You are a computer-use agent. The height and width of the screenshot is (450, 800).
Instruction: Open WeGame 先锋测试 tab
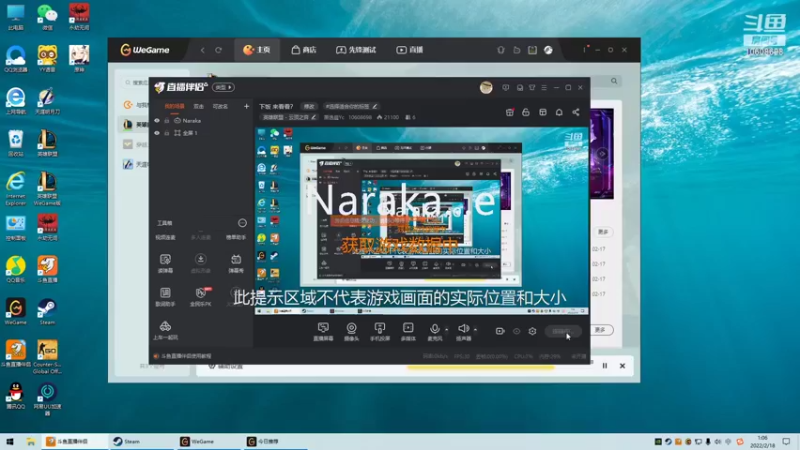356,50
